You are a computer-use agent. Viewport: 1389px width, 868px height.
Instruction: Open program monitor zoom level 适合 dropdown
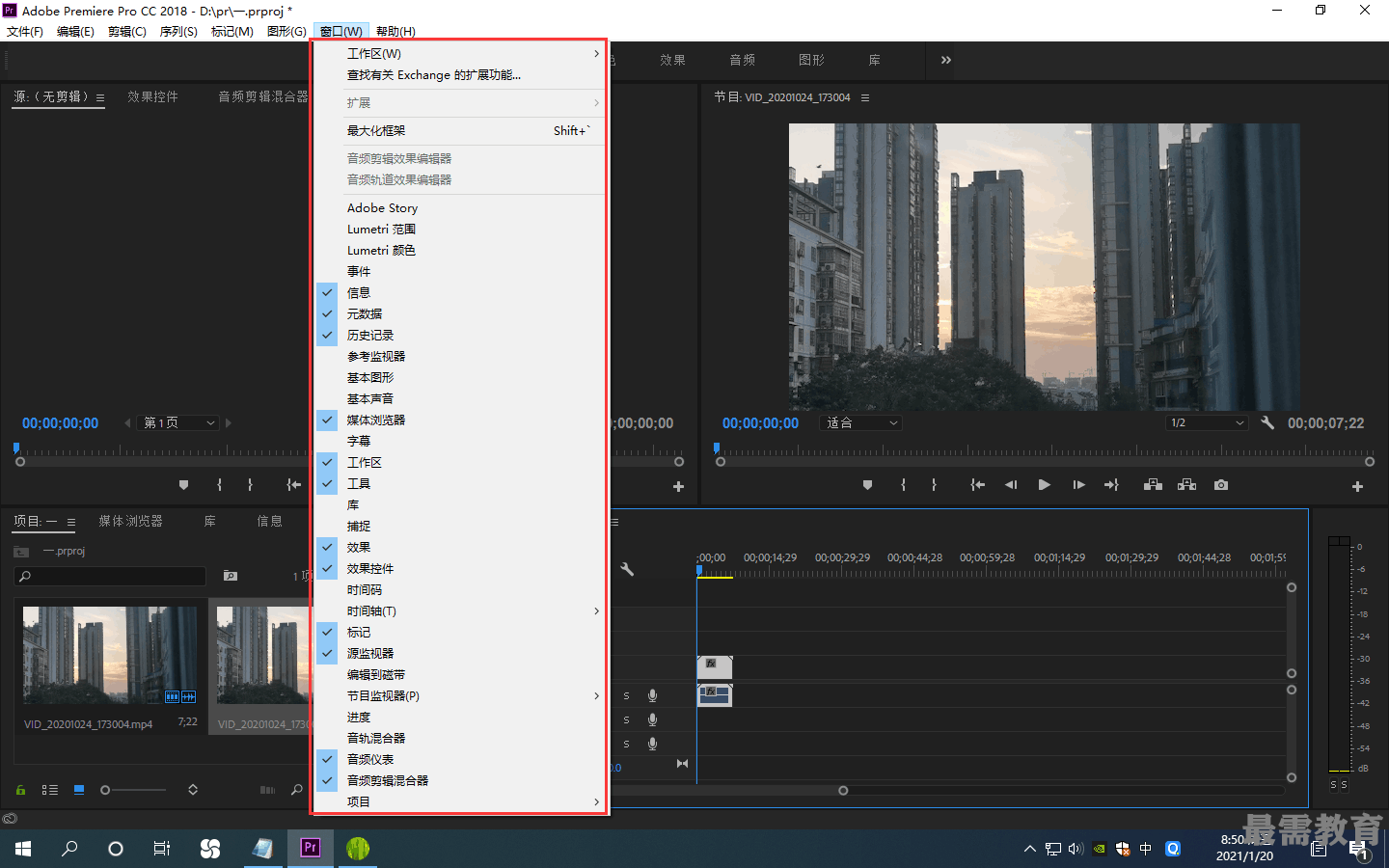click(860, 422)
